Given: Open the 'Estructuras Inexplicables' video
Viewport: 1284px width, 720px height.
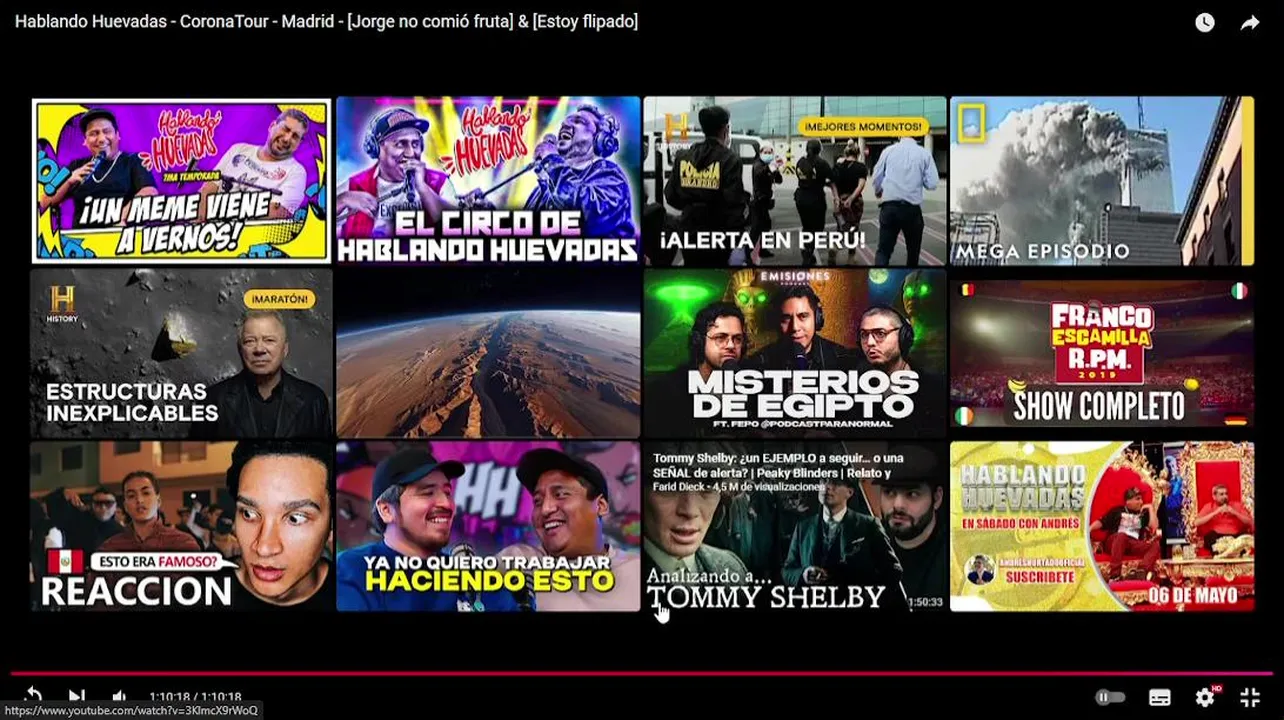Looking at the screenshot, I should 181,353.
